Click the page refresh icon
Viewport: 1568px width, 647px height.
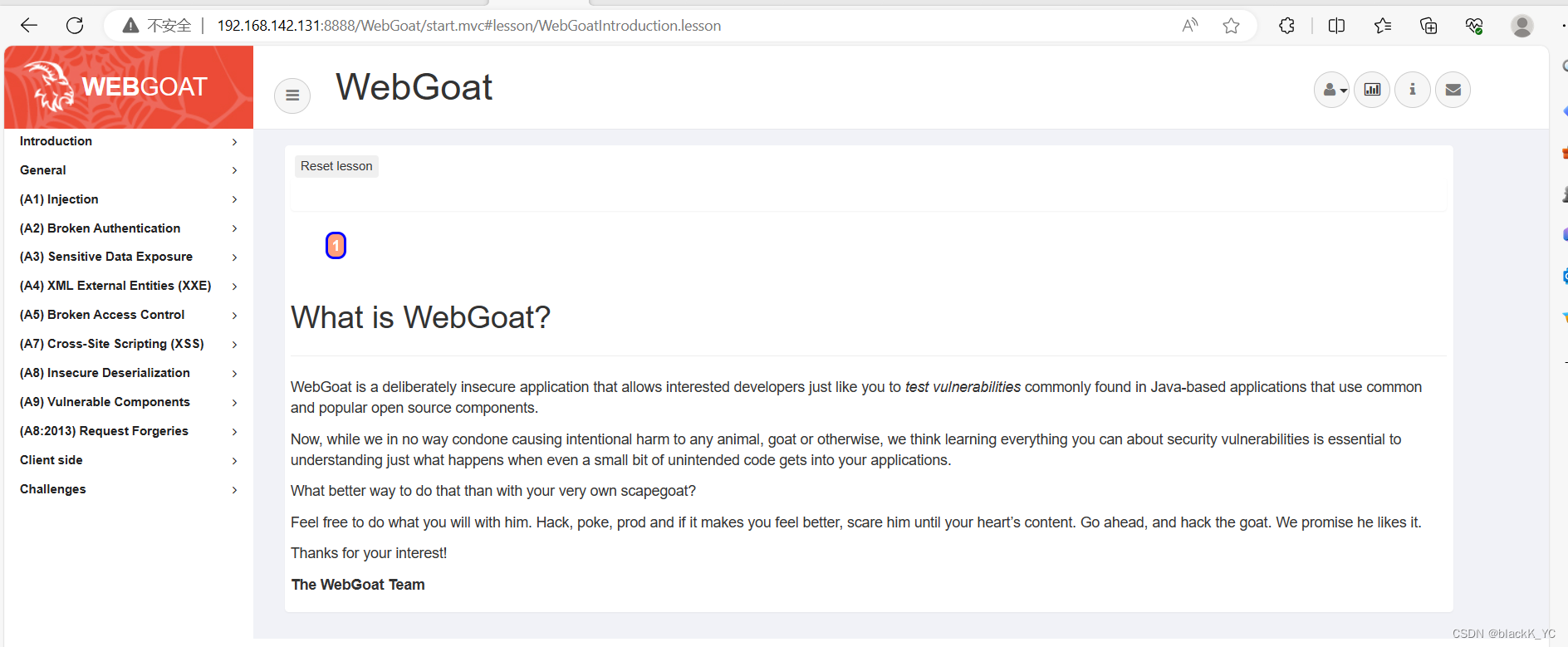[x=75, y=25]
